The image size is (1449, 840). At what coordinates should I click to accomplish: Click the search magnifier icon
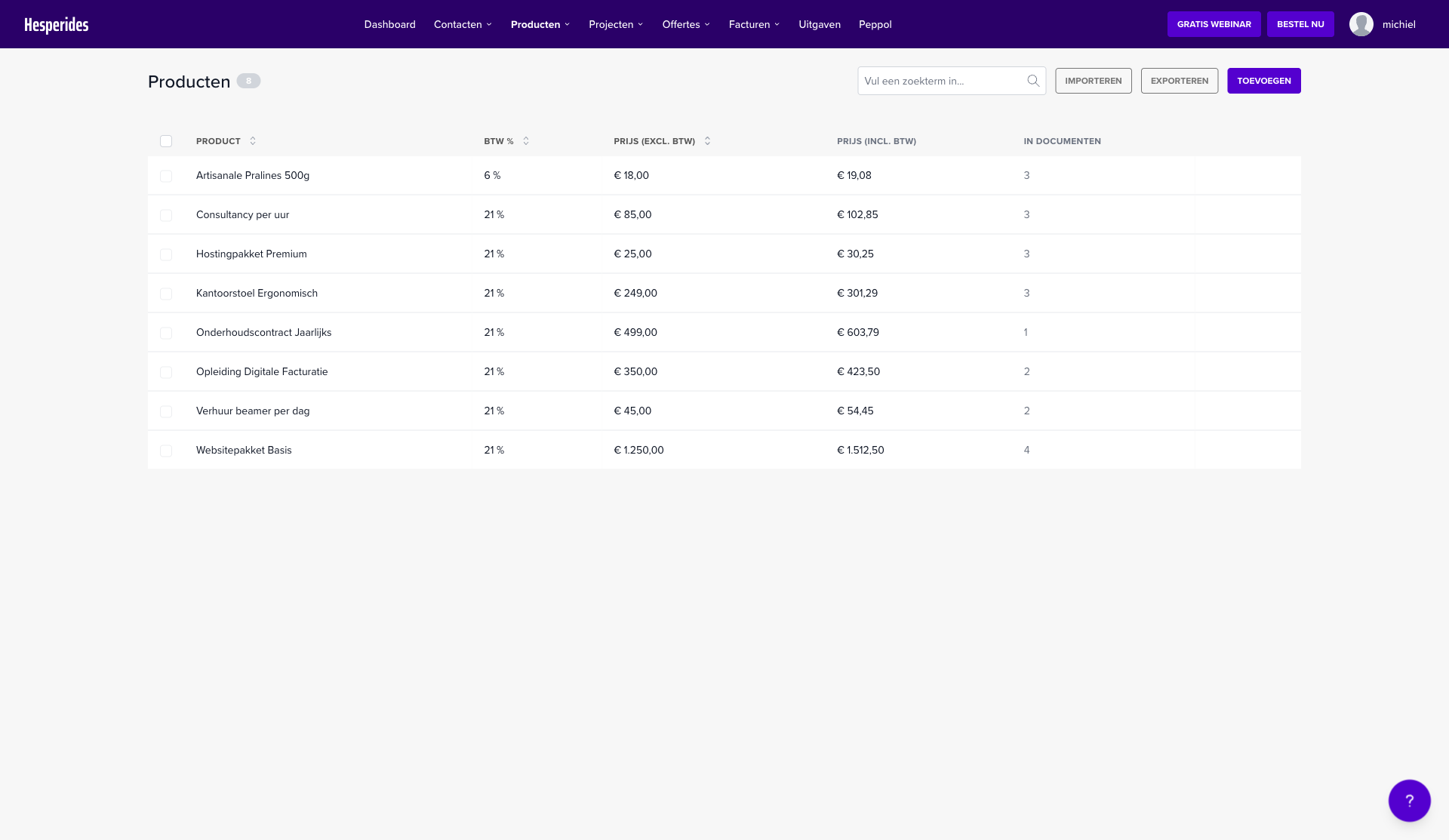coord(1033,81)
